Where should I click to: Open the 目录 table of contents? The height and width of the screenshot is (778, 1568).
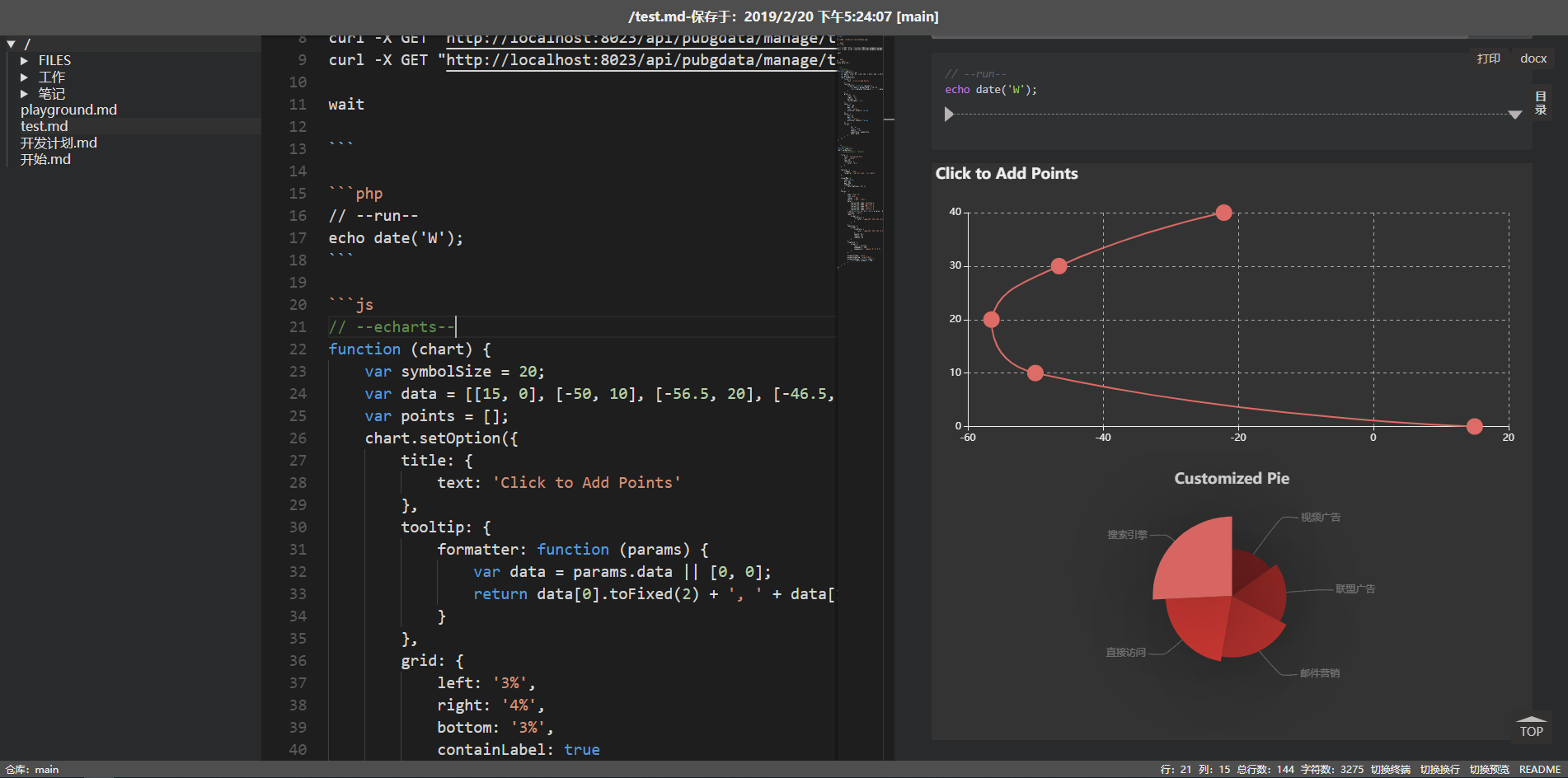(x=1541, y=103)
